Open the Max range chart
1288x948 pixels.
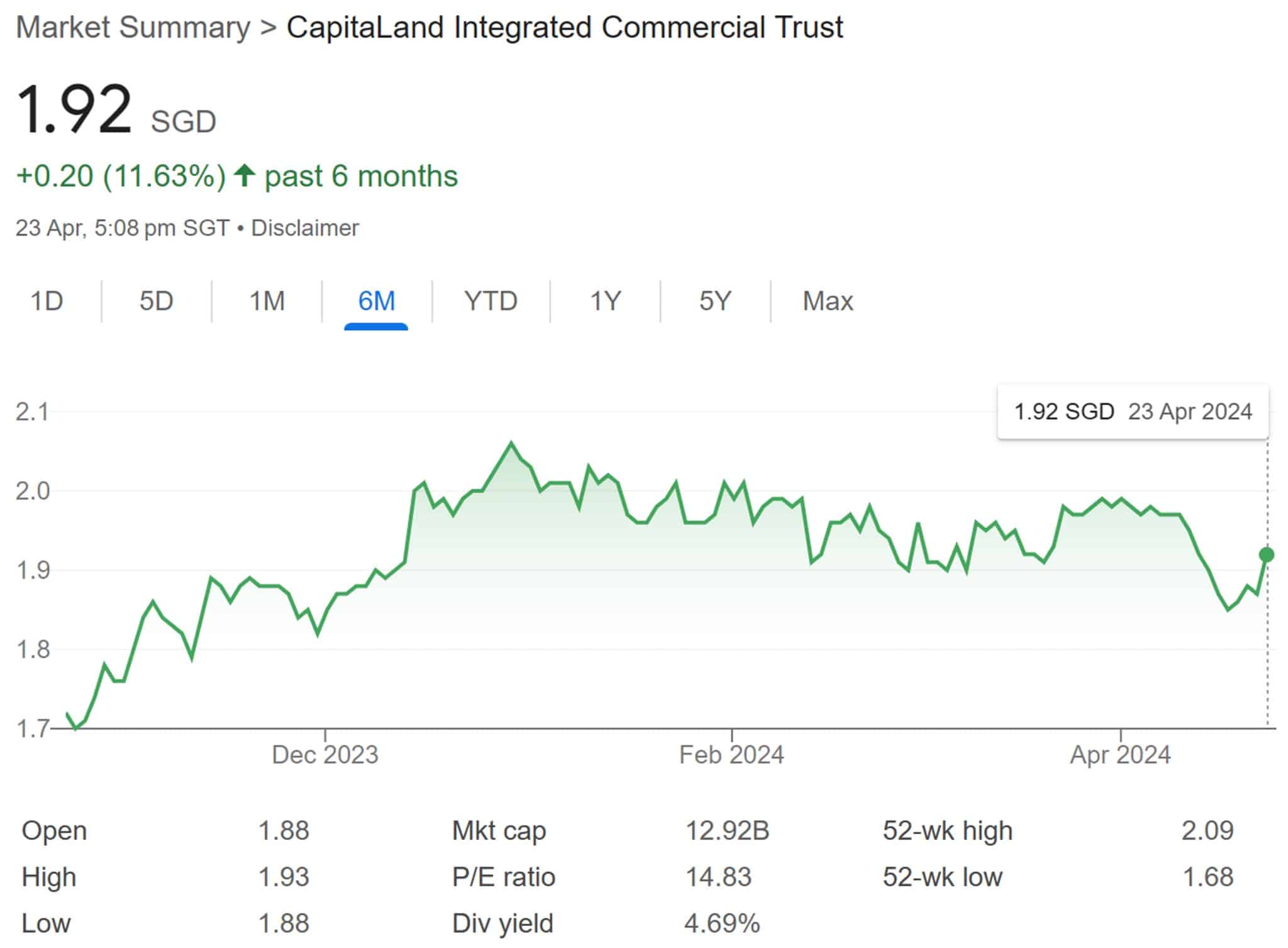point(828,301)
